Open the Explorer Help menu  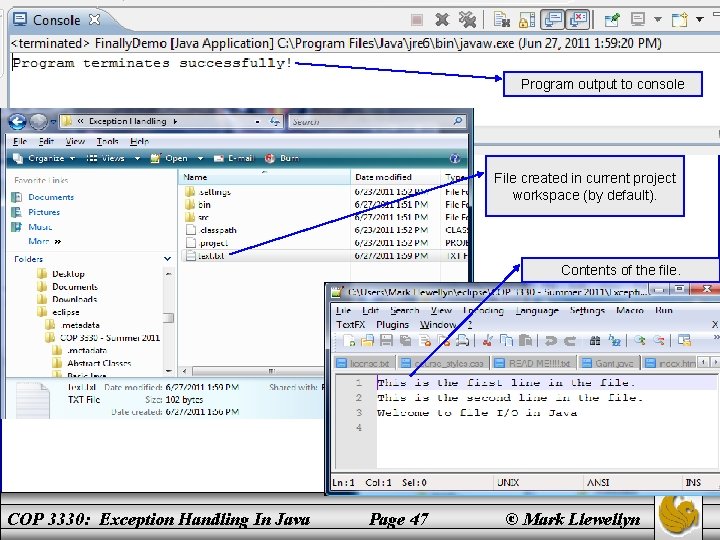pos(139,141)
